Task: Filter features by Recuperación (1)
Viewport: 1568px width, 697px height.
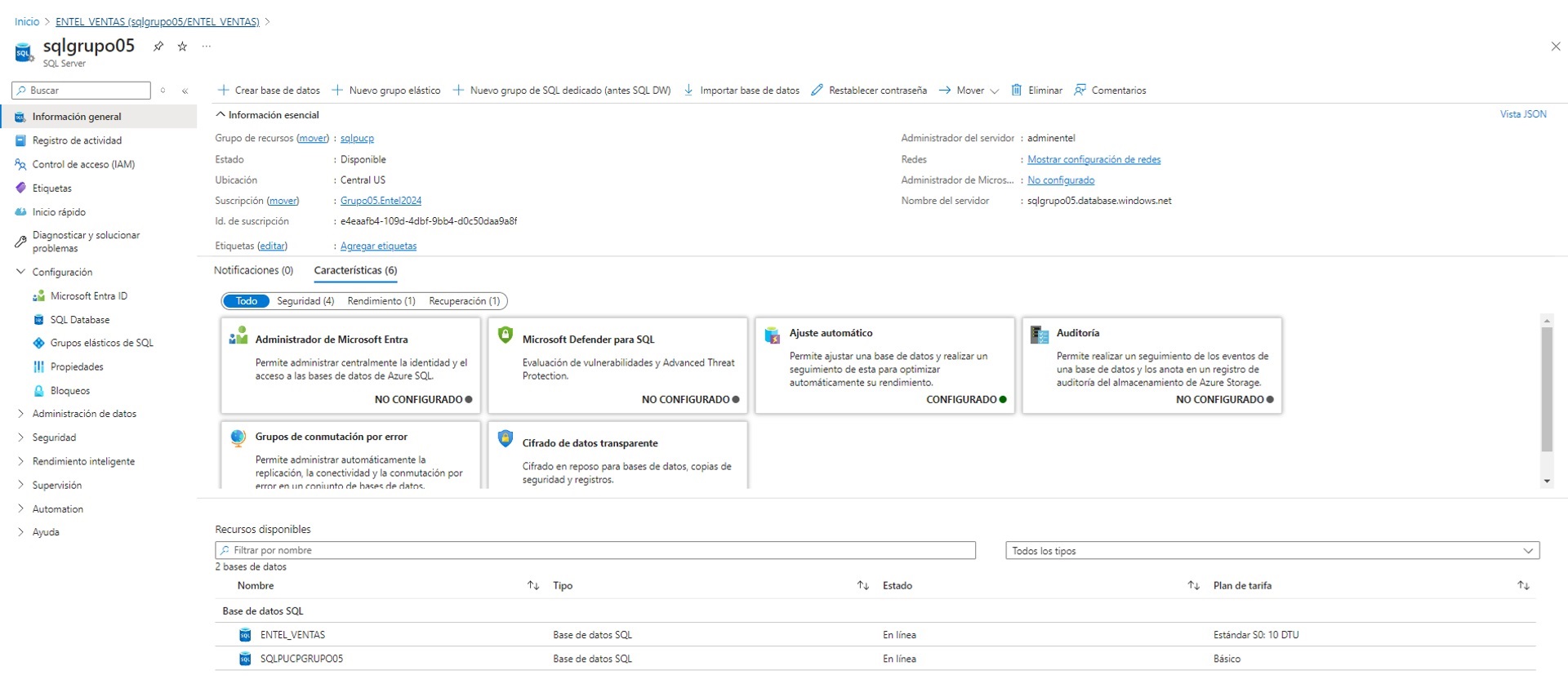Action: tap(464, 301)
